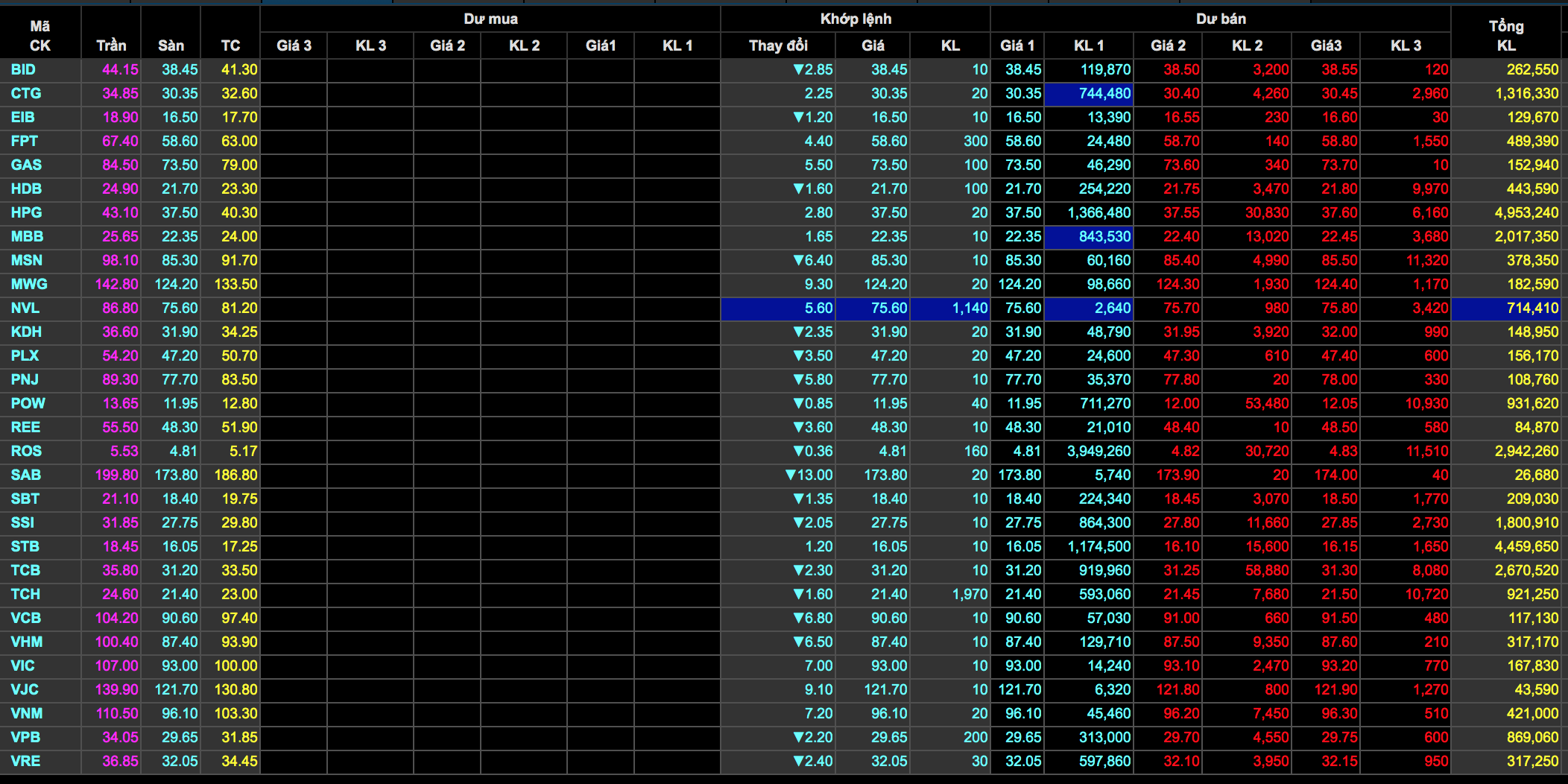Select the "Dư bán" header group
Viewport: 1568px width, 784px height.
click(x=1221, y=19)
